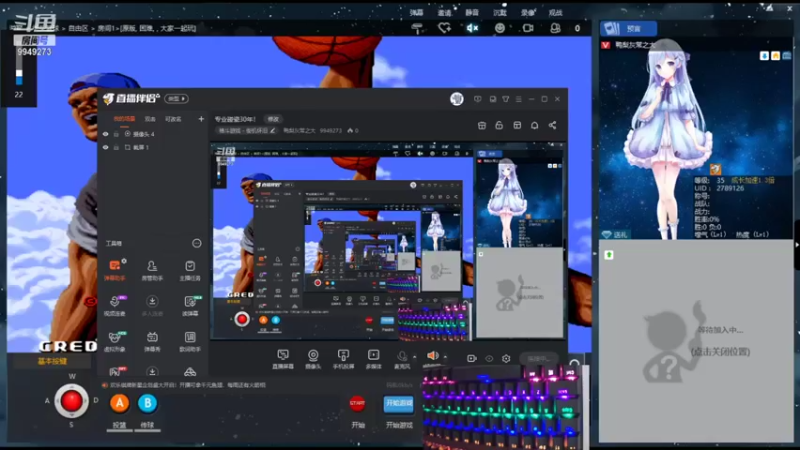800x450 pixels.
Task: Open the 多人连麦 download tool
Action: tap(152, 305)
